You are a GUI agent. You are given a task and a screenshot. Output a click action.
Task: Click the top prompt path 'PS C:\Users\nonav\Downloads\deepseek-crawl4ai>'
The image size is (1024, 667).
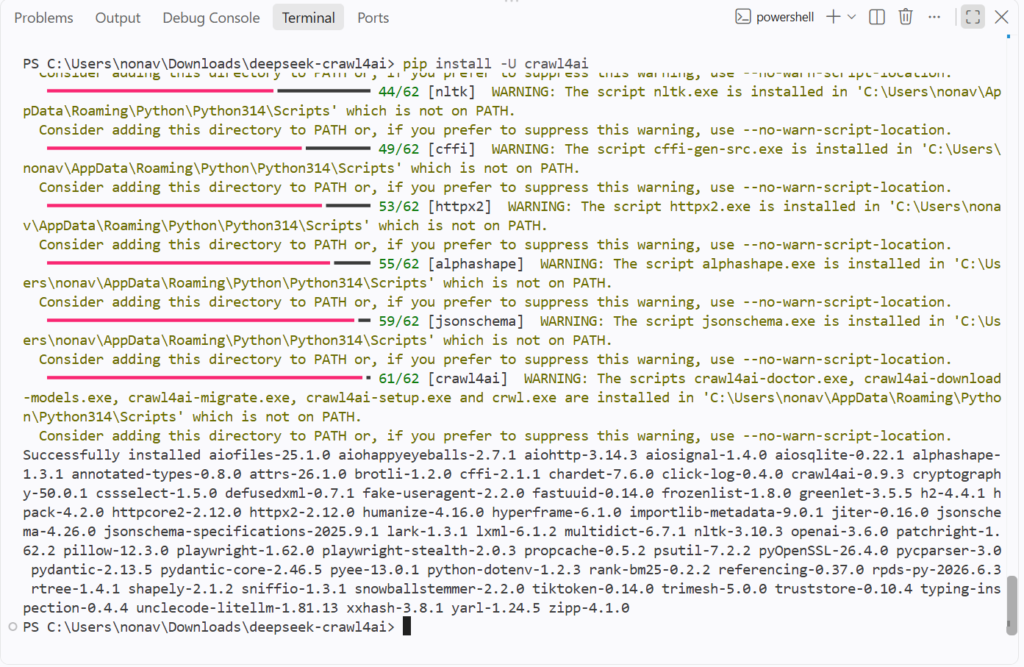tap(209, 63)
